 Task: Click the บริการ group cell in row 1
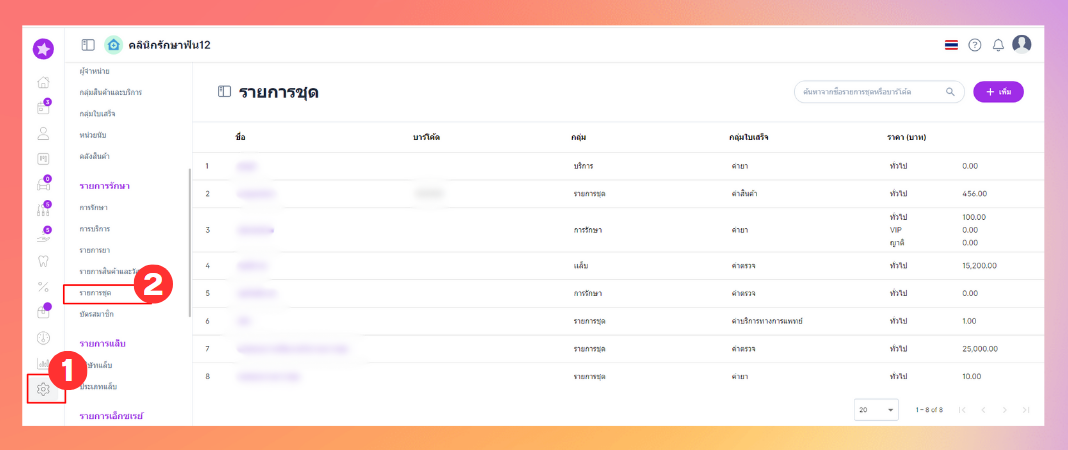tap(584, 166)
